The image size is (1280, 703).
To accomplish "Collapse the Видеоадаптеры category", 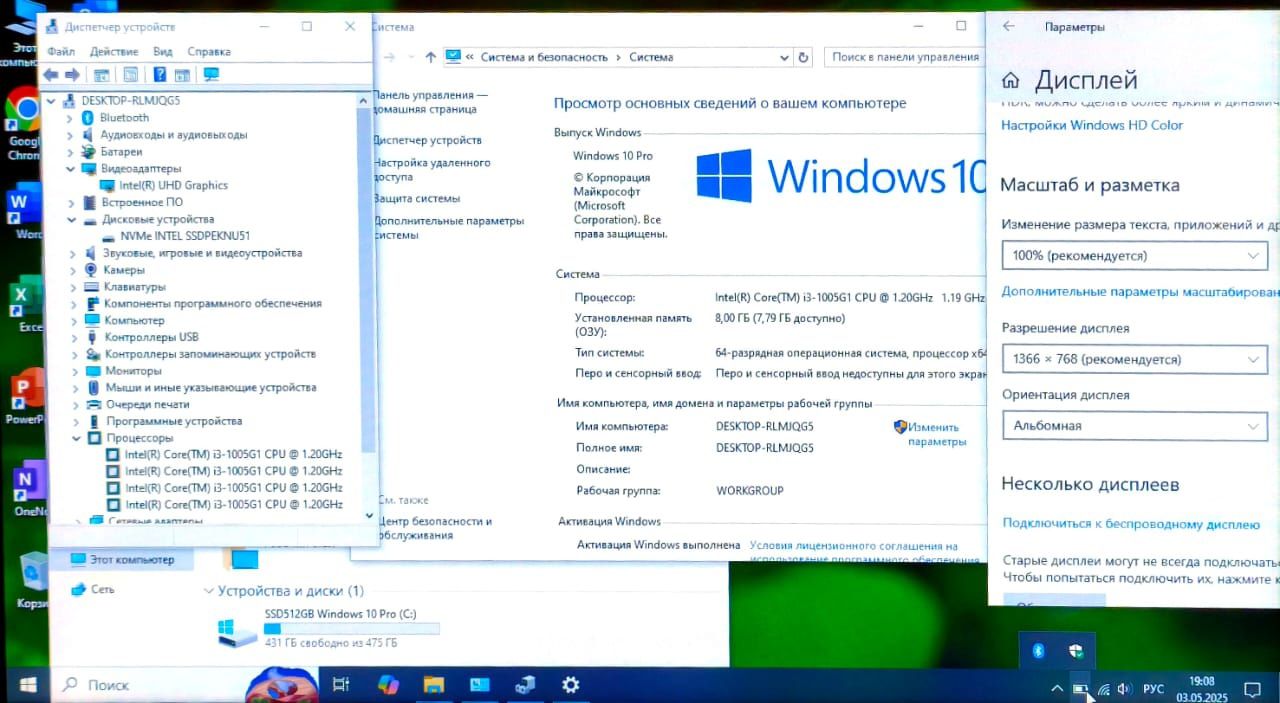I will coord(72,169).
